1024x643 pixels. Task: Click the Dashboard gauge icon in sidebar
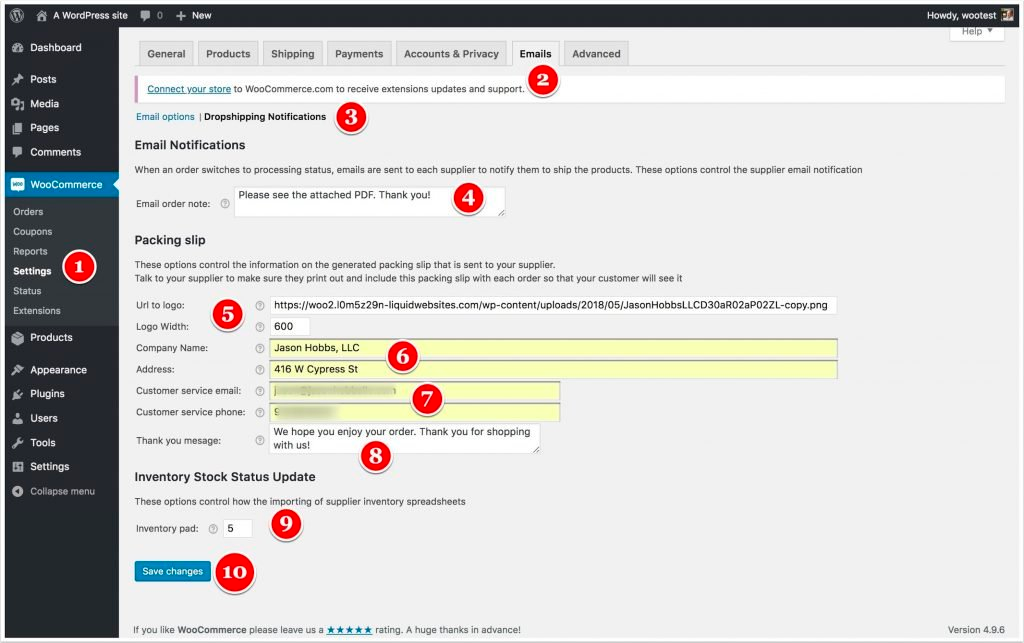(18, 48)
